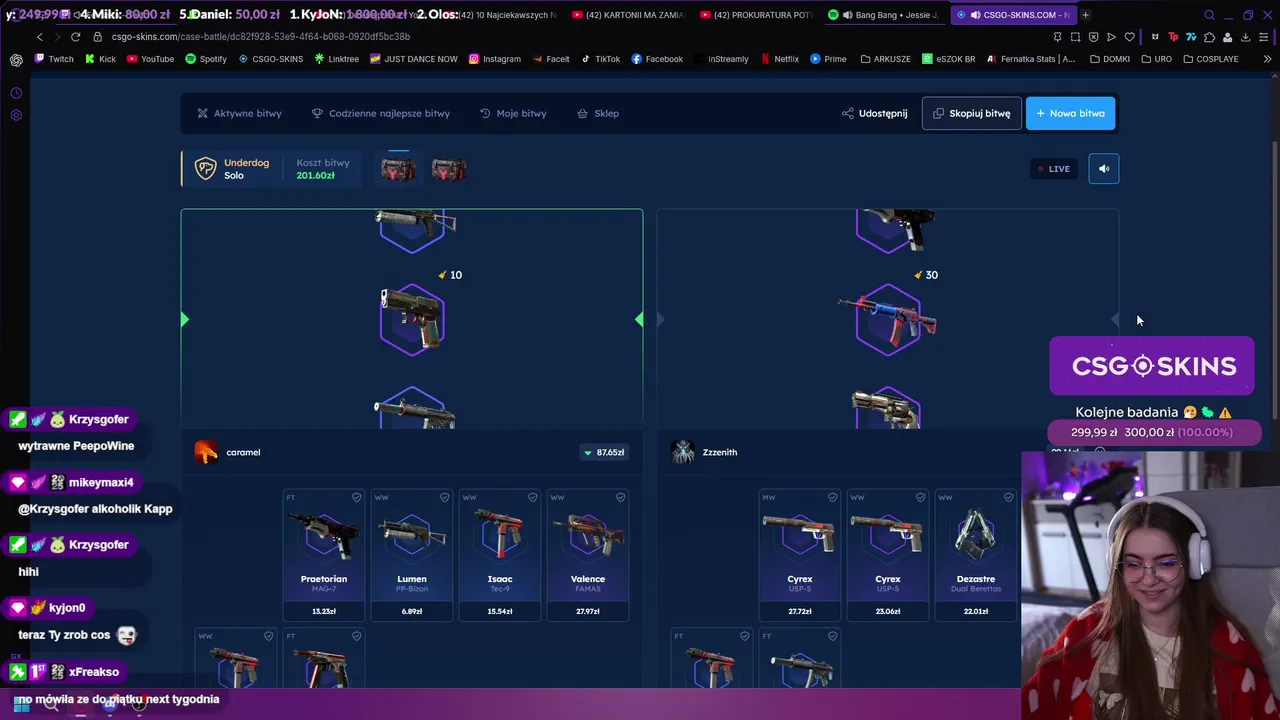This screenshot has height=720, width=1280.
Task: Open the Instagram bookmark
Action: [495, 59]
